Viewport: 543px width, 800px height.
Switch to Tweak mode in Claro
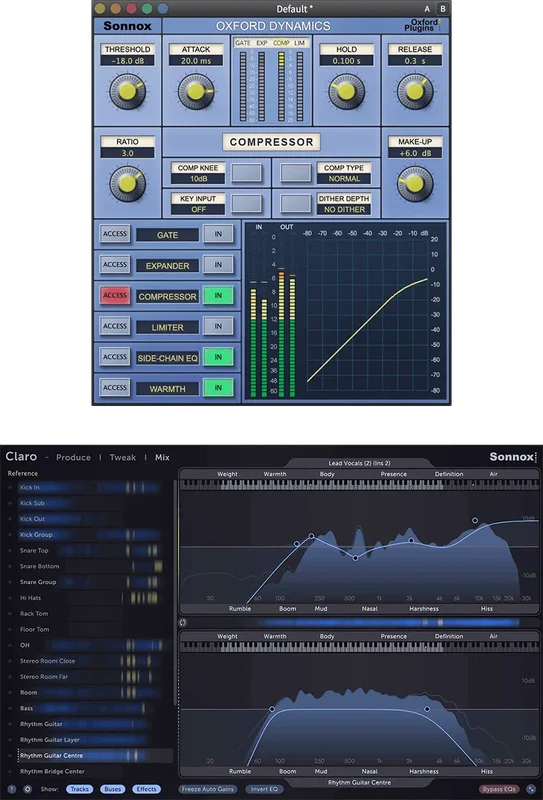point(123,458)
